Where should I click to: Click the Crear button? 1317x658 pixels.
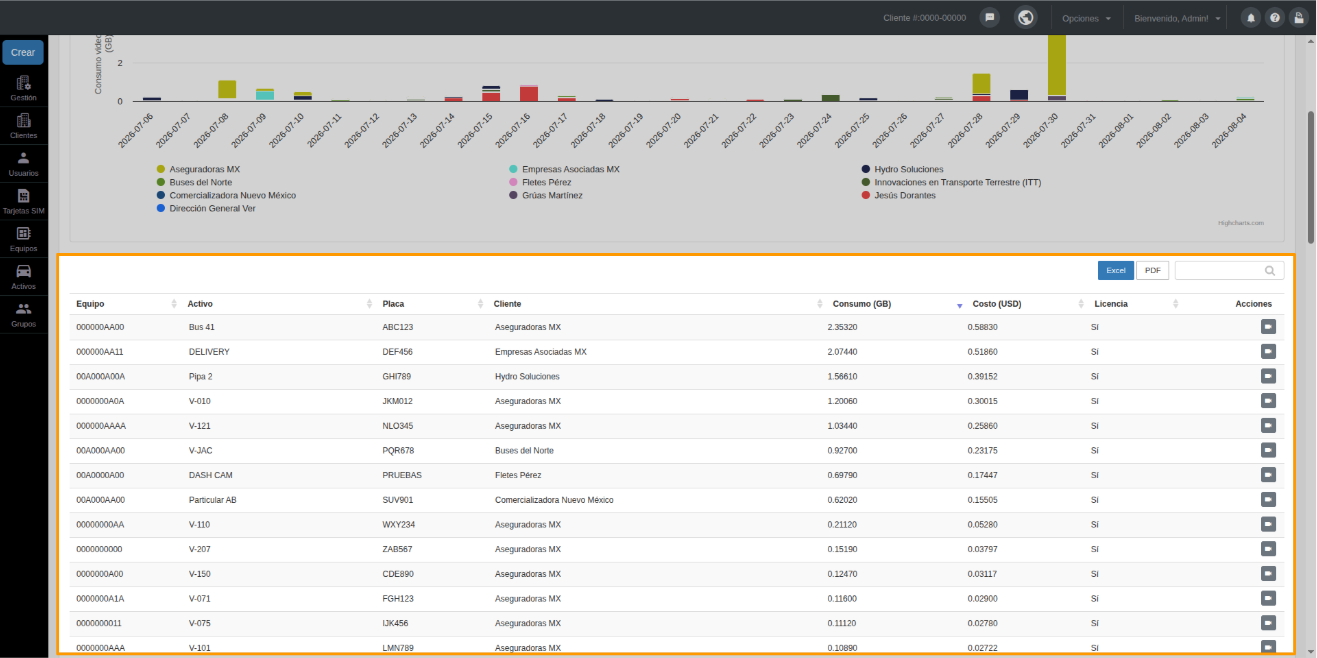23,52
